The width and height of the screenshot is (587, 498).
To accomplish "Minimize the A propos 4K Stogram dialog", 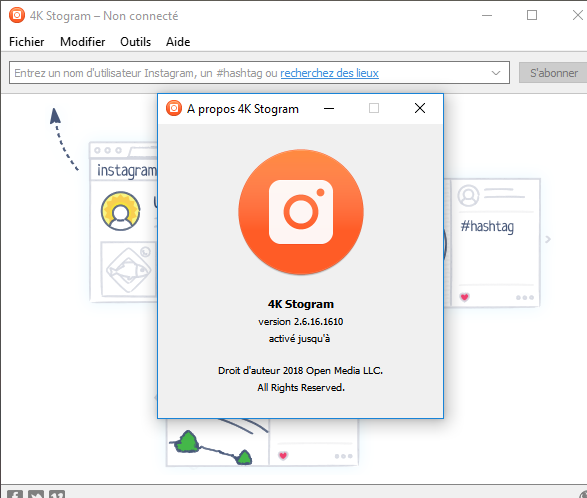I will tap(329, 108).
